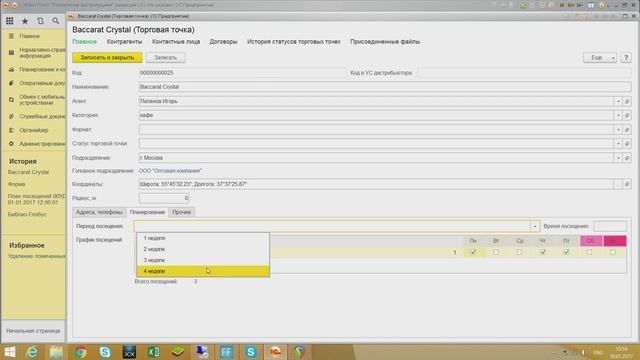The image size is (640, 360).
Task: Open ООО "Оптовая компания" link
Action: [x=171, y=171]
